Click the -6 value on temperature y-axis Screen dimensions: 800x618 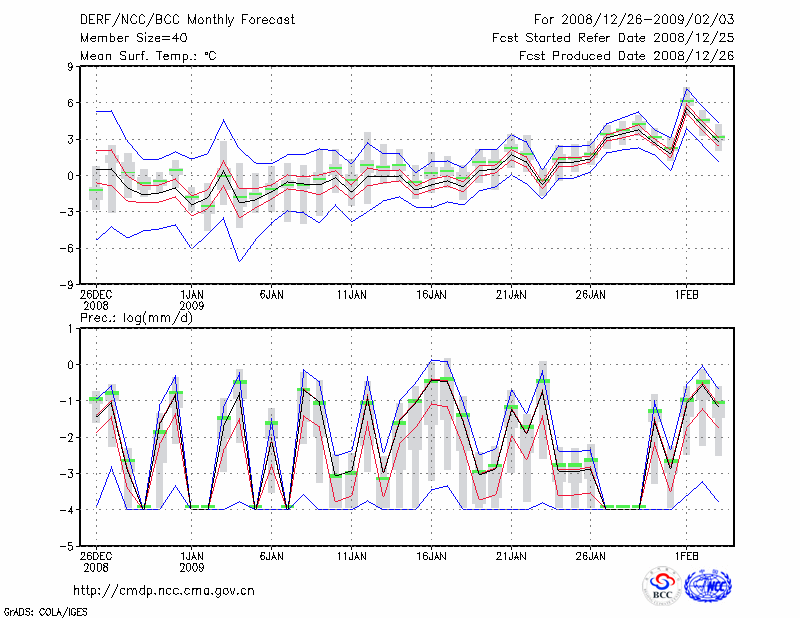[66, 248]
